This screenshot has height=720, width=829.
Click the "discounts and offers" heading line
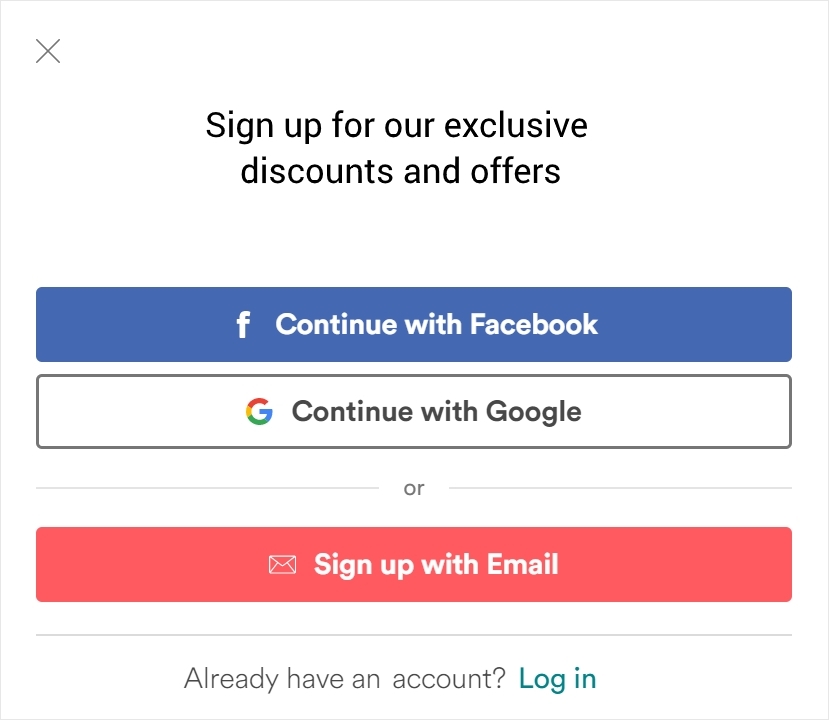tap(400, 171)
